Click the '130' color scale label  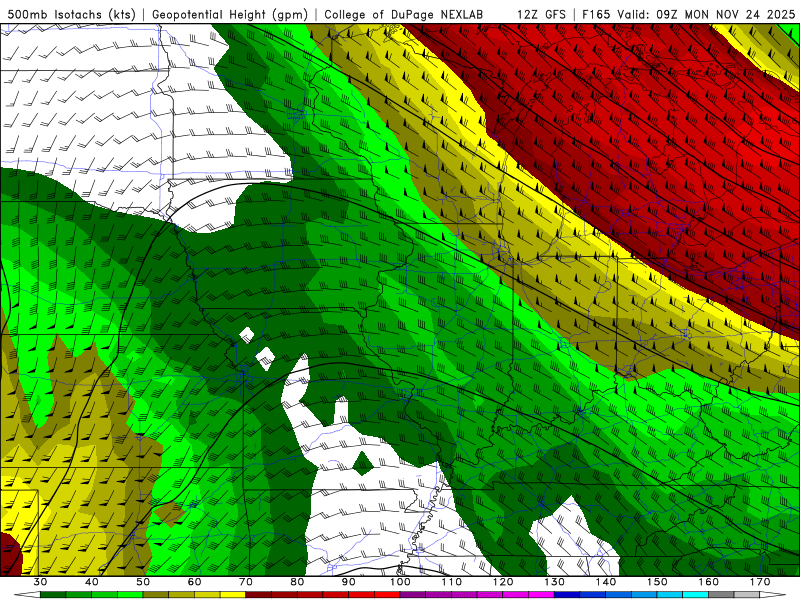(x=555, y=582)
